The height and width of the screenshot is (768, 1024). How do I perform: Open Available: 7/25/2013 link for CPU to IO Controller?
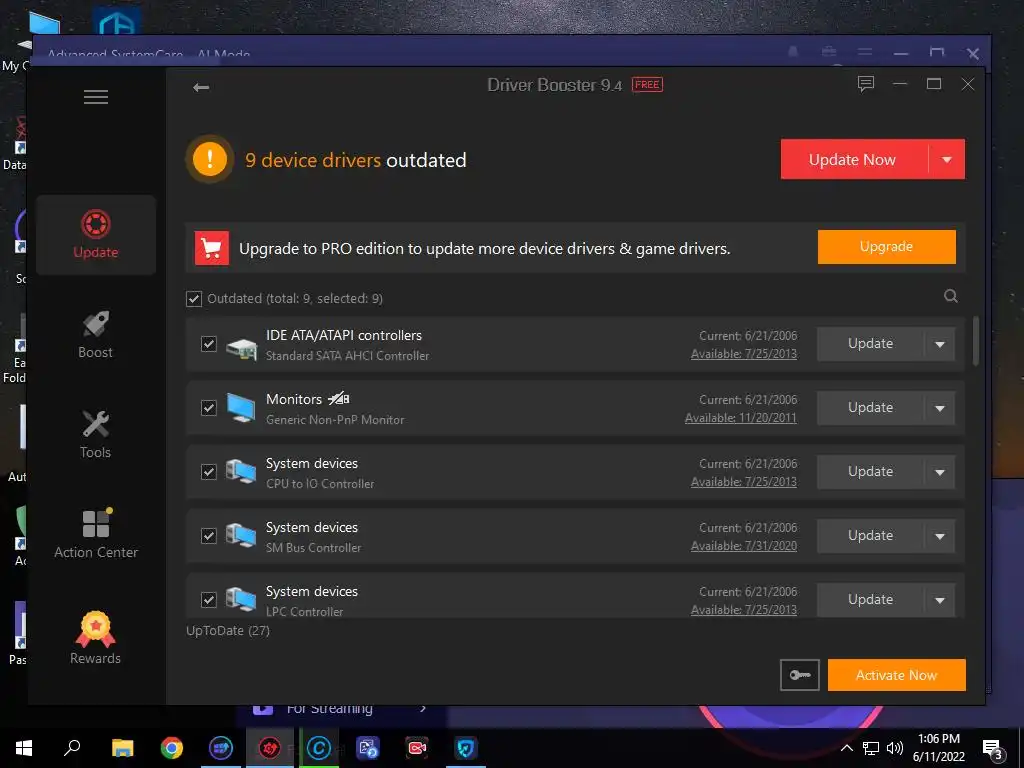tap(744, 482)
